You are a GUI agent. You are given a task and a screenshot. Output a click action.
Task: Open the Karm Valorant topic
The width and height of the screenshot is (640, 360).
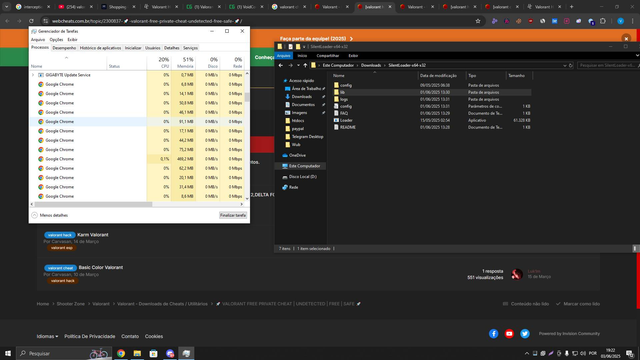pos(93,235)
